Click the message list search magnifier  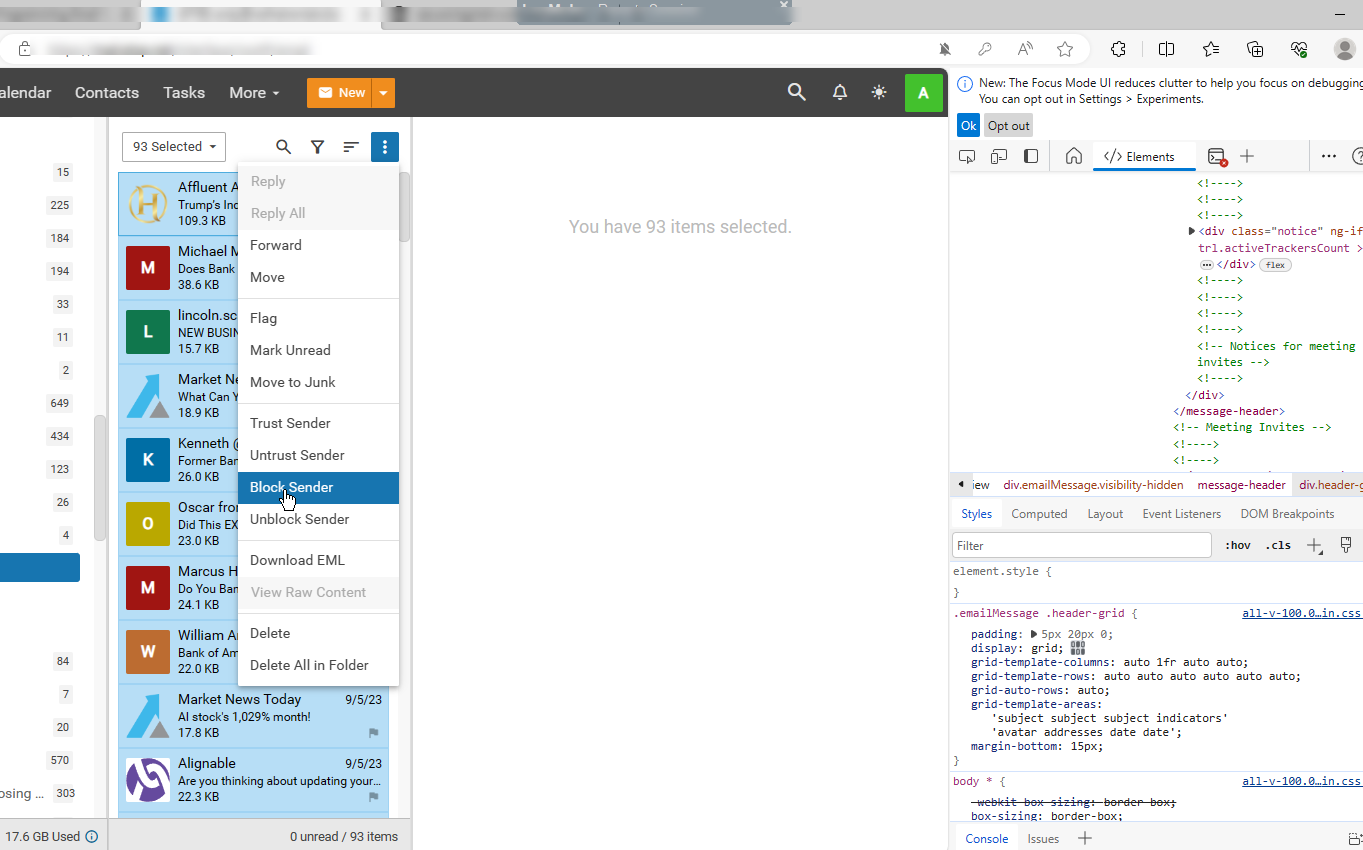[x=284, y=147]
